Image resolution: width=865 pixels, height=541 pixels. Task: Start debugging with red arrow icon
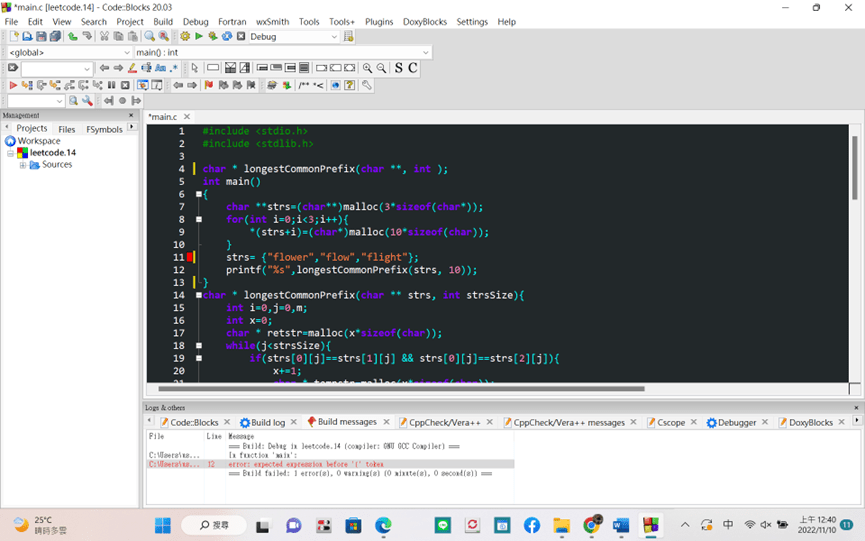pyautogui.click(x=13, y=86)
